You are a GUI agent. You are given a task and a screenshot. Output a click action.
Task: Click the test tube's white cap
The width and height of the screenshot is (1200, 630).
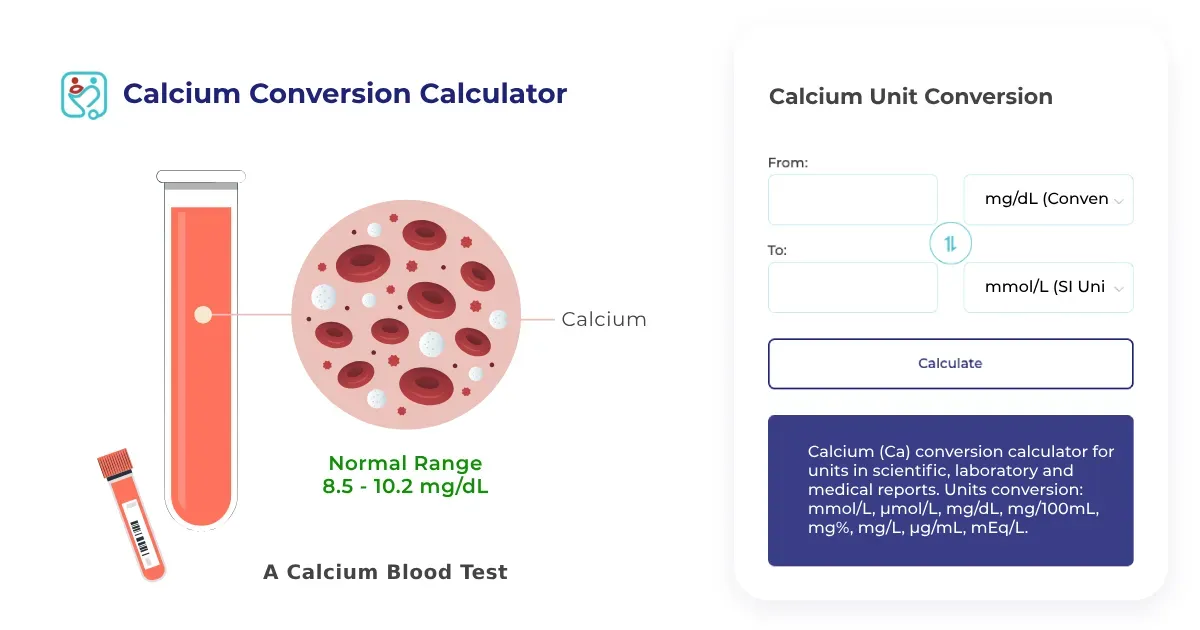click(201, 177)
